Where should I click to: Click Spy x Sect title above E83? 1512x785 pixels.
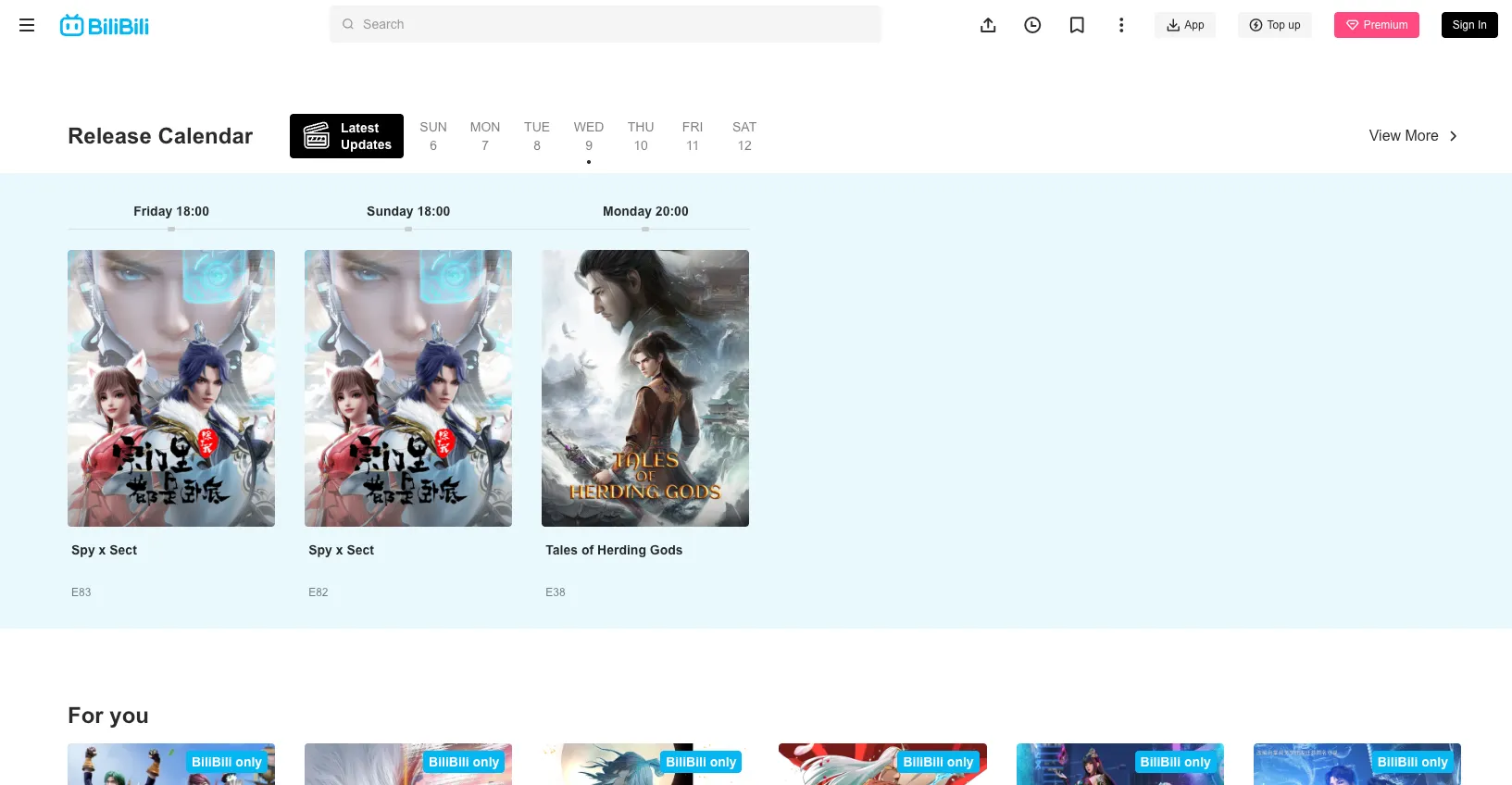[104, 550]
